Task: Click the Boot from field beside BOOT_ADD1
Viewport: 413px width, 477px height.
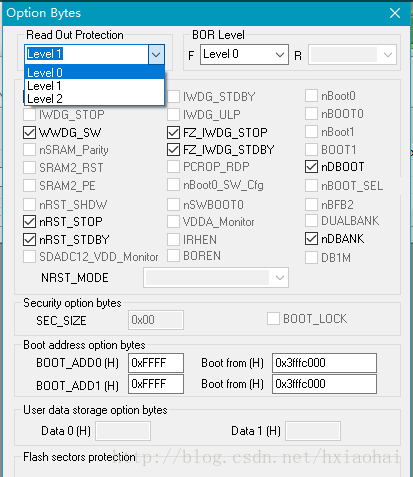Action: click(324, 384)
